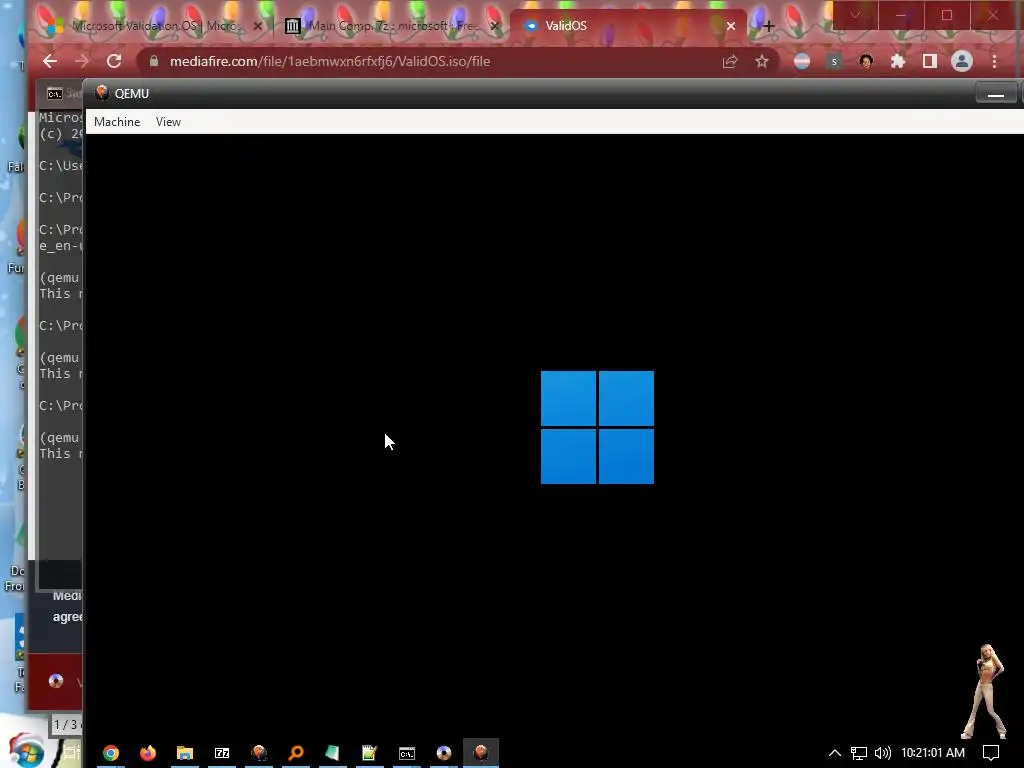1024x768 pixels.
Task: Minimize the QEMU window
Action: pyautogui.click(x=996, y=93)
